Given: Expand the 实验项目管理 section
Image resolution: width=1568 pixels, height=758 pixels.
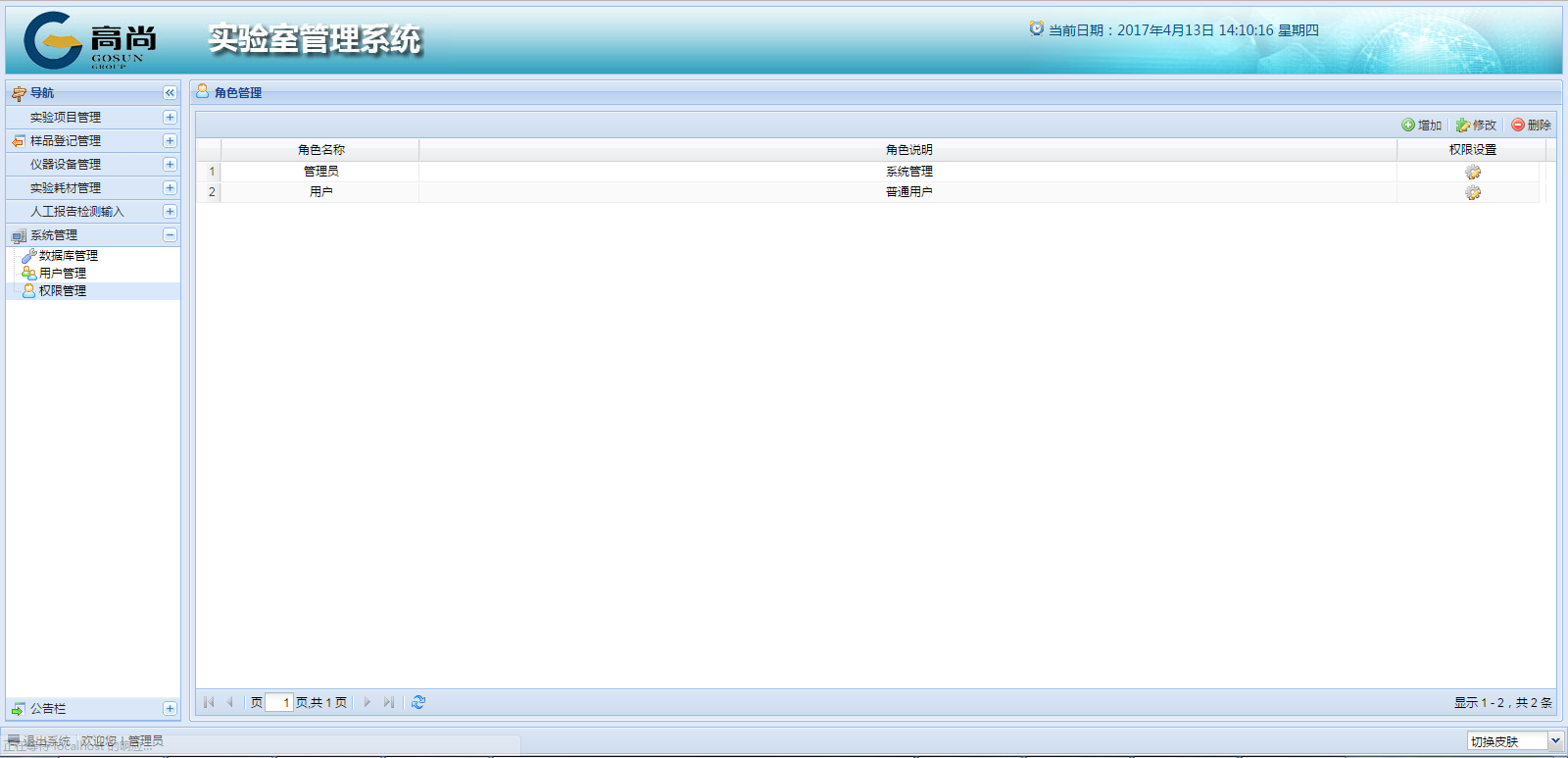Looking at the screenshot, I should (x=170, y=118).
